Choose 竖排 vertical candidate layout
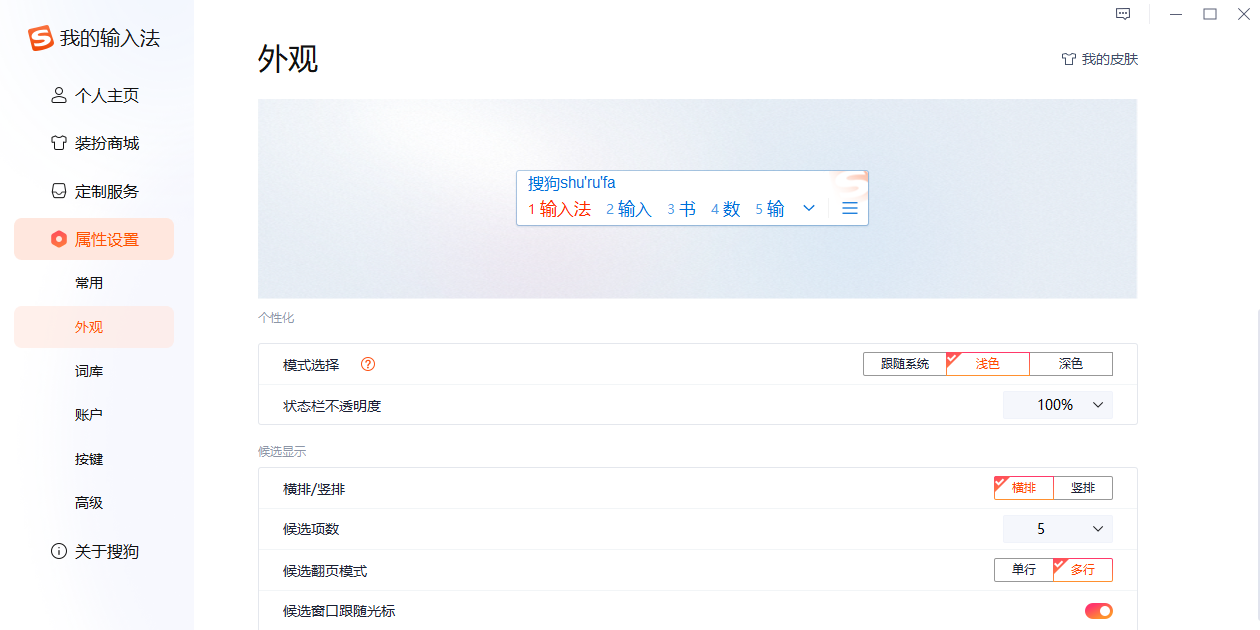The image size is (1260, 630). (1083, 488)
